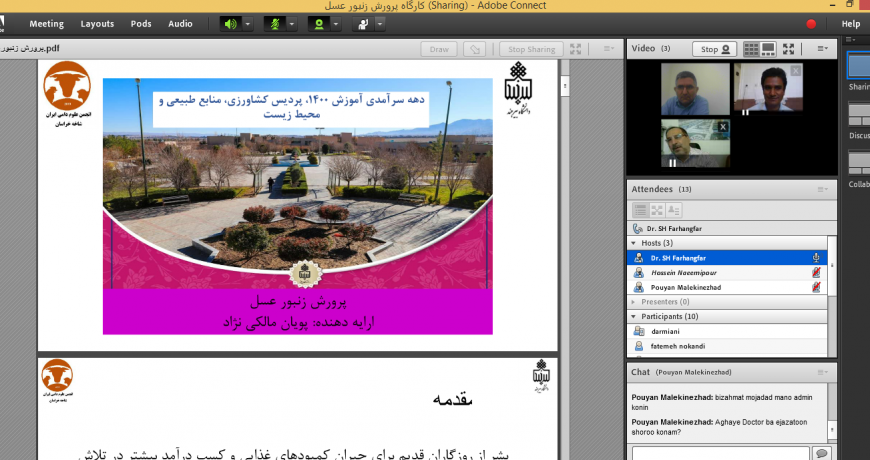
Task: Open Share pod options menu
Action: tap(609, 49)
